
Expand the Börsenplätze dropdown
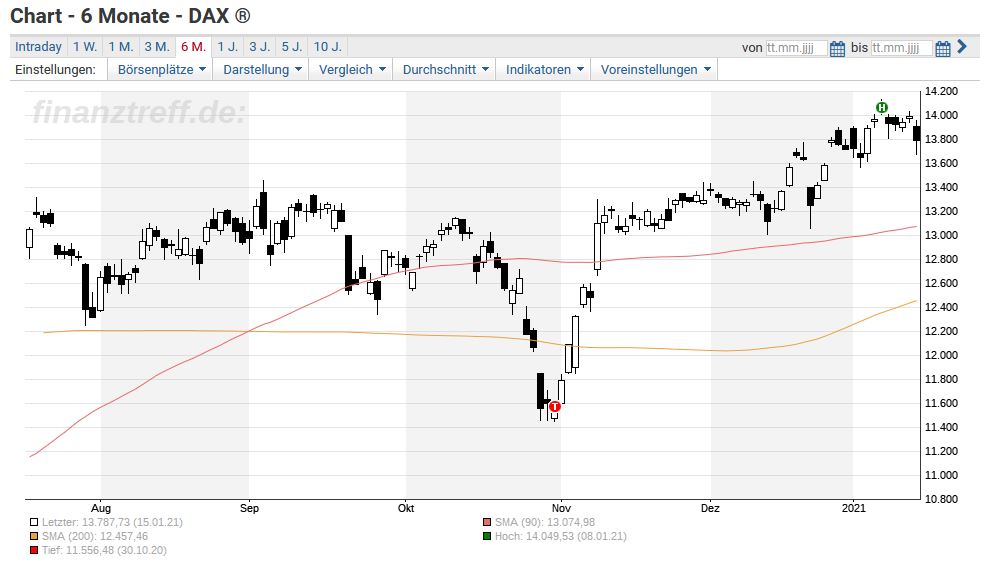coord(161,70)
